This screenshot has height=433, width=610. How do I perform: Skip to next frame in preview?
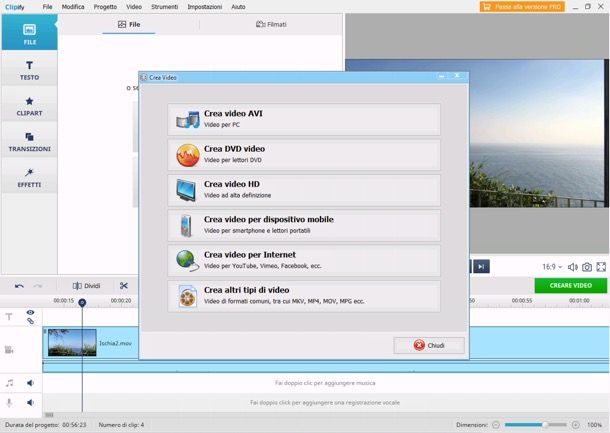pyautogui.click(x=481, y=266)
